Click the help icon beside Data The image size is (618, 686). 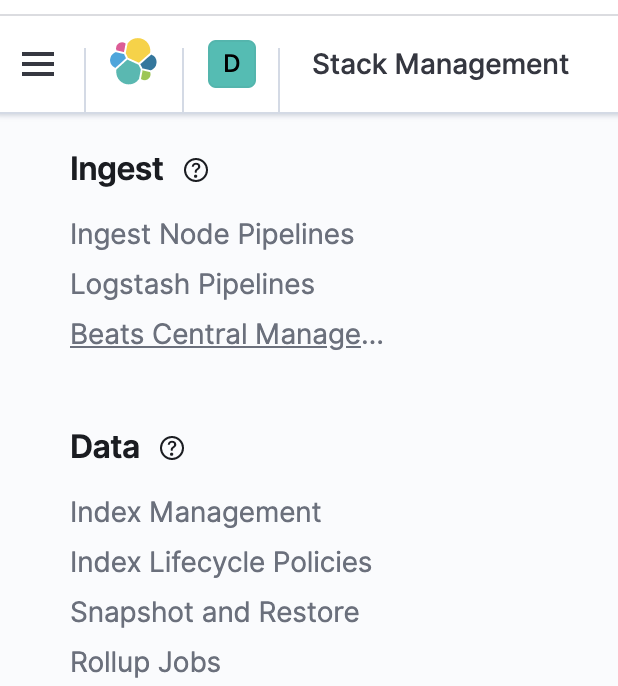[172, 448]
